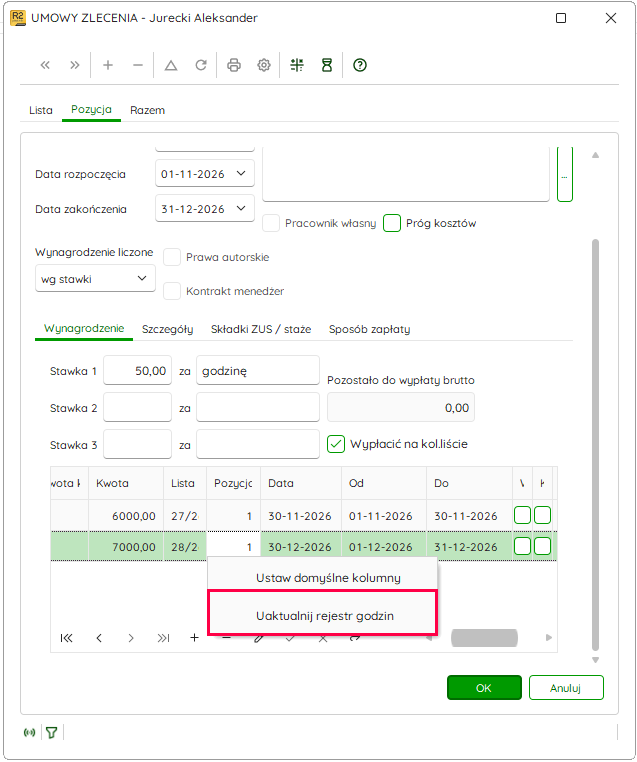Click the Stawka 1 unit field with godzinę

coord(258,370)
